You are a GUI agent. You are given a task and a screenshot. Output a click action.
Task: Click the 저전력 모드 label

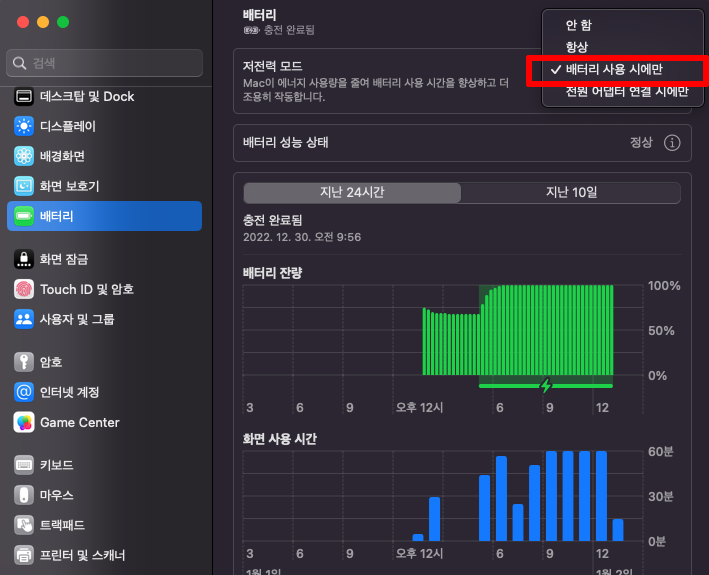pos(273,66)
